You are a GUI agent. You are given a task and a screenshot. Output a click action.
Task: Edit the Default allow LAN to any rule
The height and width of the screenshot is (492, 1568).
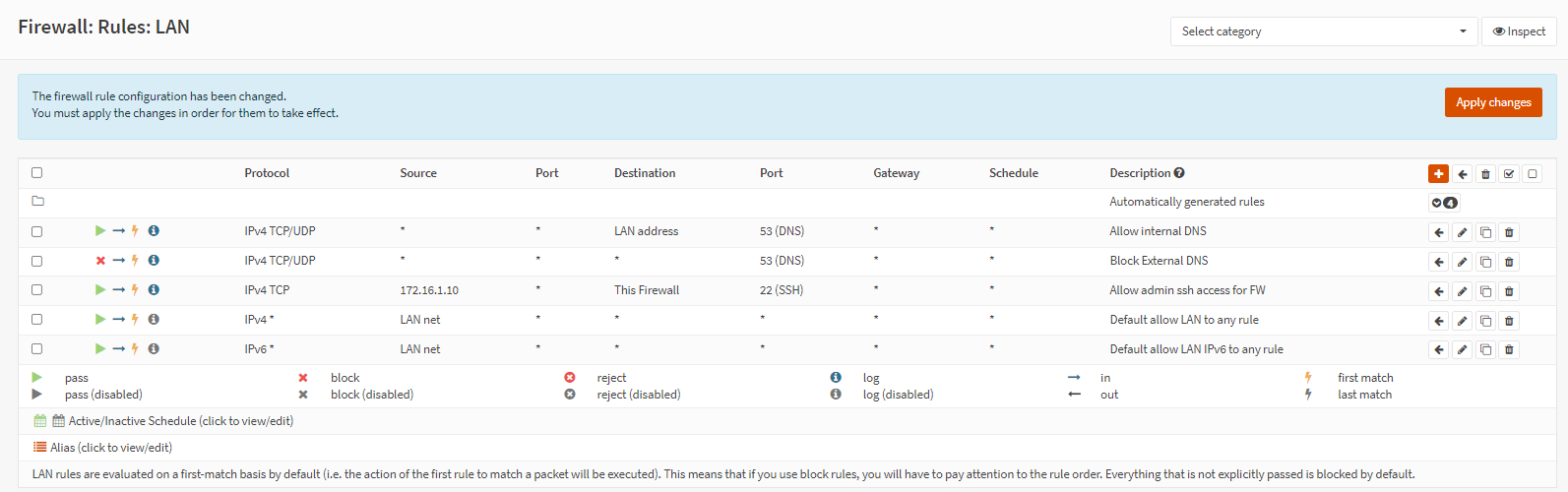coord(1463,321)
